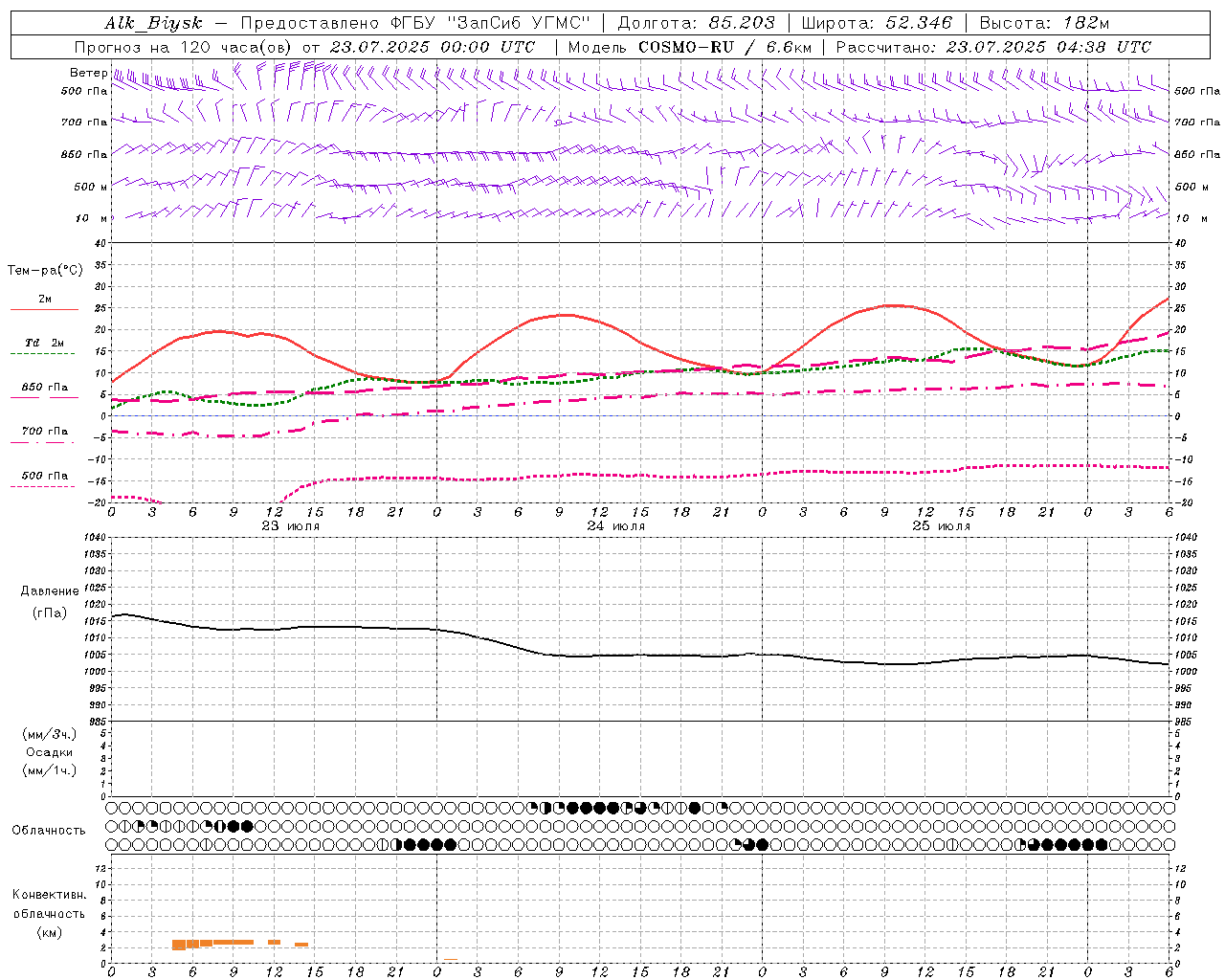Screen dimensions: 1225x980
Task: Click the 'Рассчитано: 23.07.2025 04:38 UTC' timestamp
Action: click(x=992, y=47)
